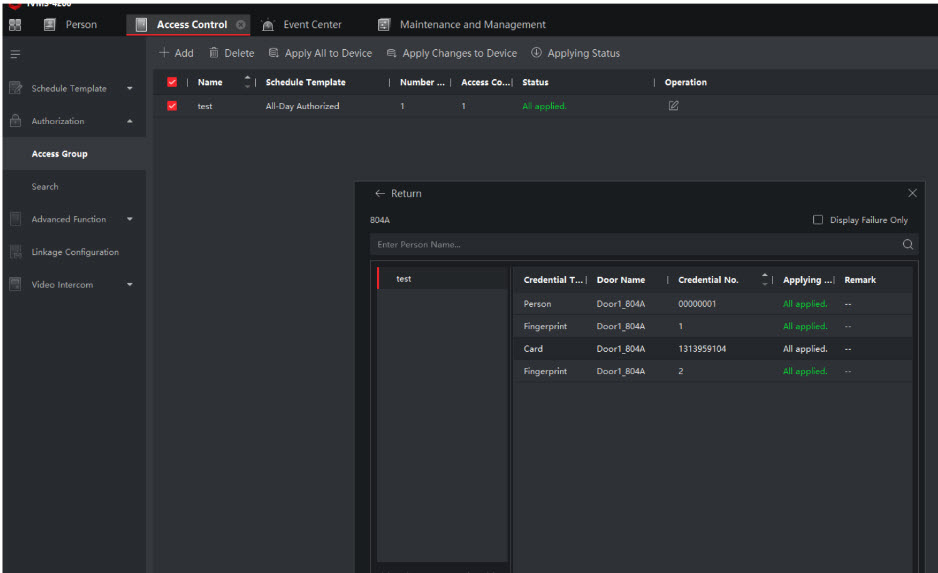Click the search magnifier icon
Viewport: 938px width, 573px height.
coord(907,245)
